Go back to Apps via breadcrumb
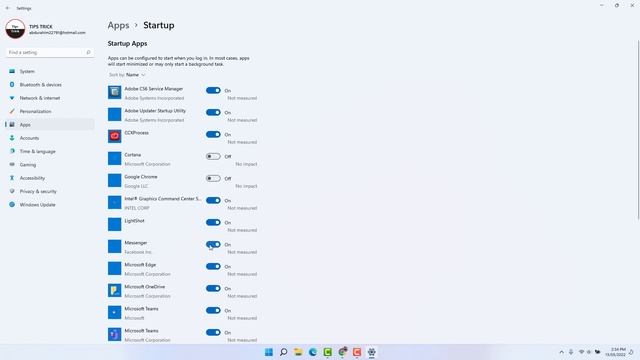This screenshot has width=640, height=360. pyautogui.click(x=118, y=25)
